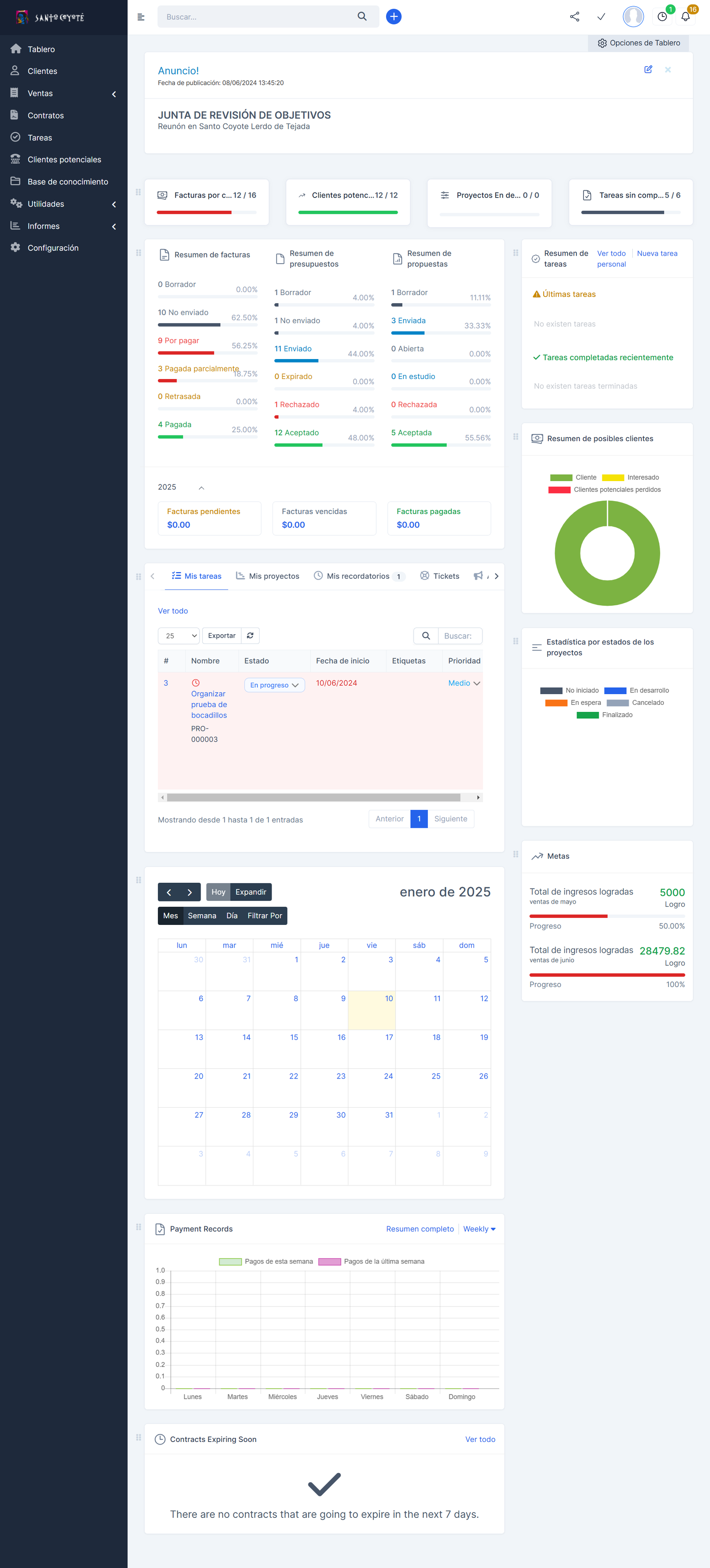
Task: Click the Nueva tarea link
Action: [x=656, y=253]
